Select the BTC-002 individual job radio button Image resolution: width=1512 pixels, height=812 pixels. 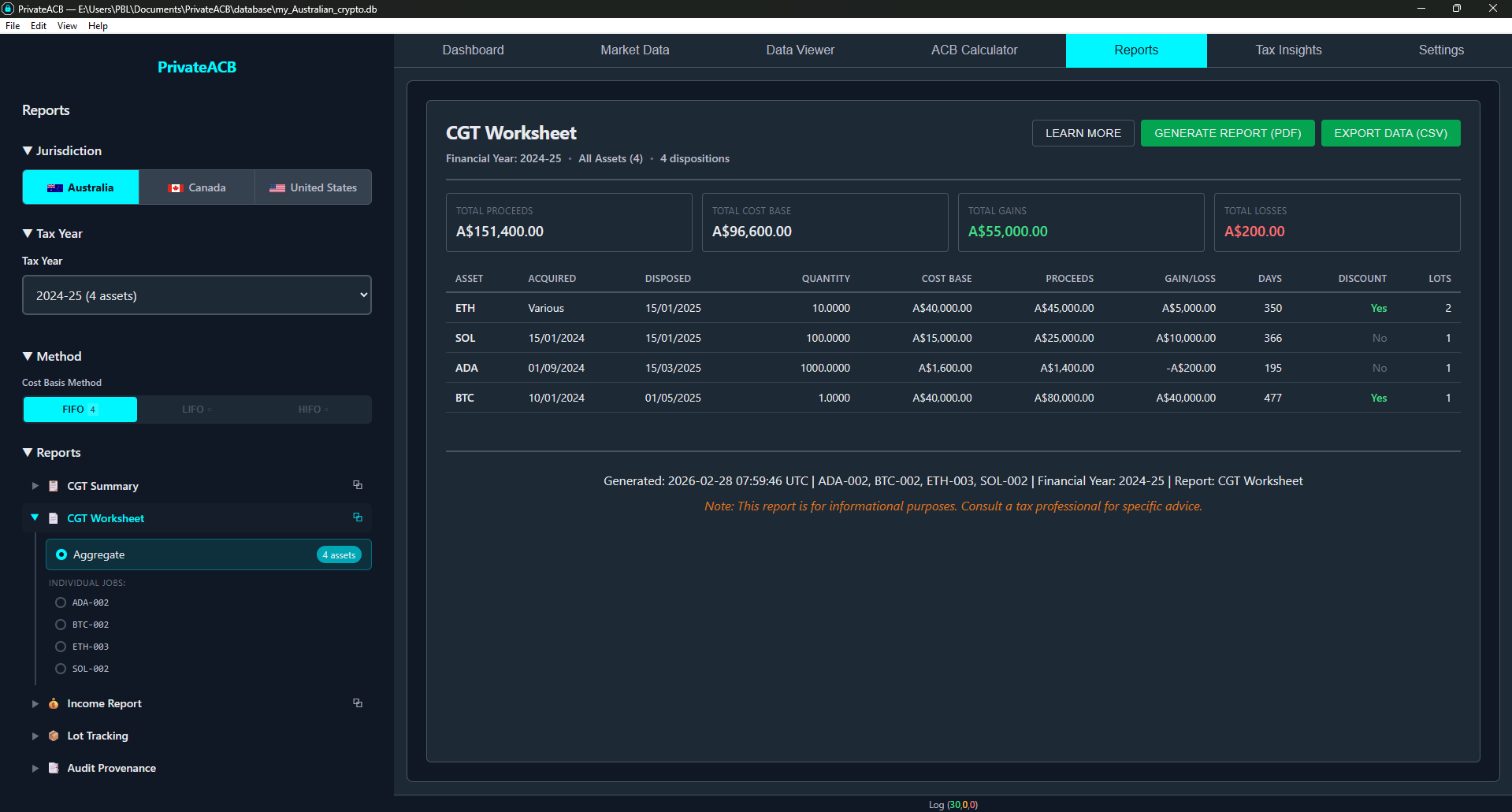(61, 625)
